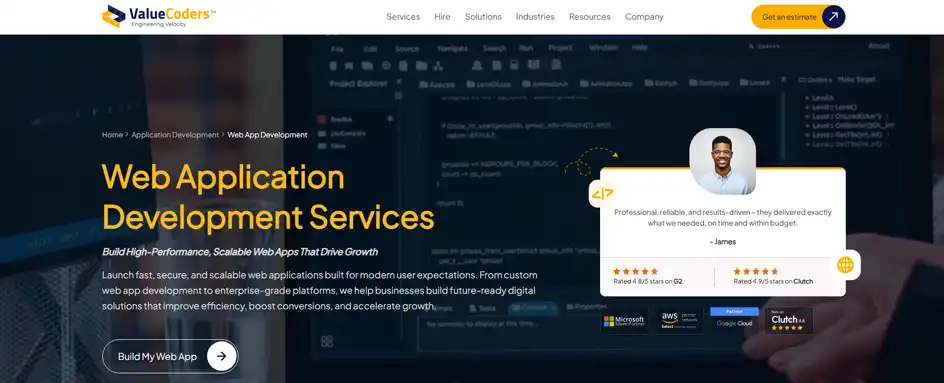Open the Industries menu
Viewport: 944px width, 383px height.
[x=535, y=17]
